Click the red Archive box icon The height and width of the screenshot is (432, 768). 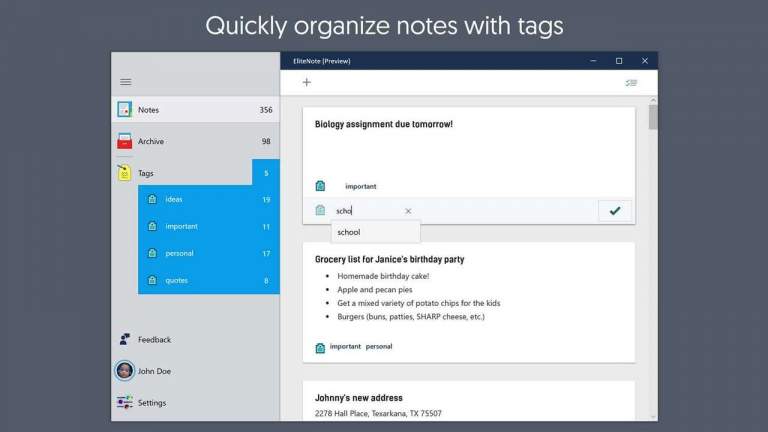tap(124, 141)
